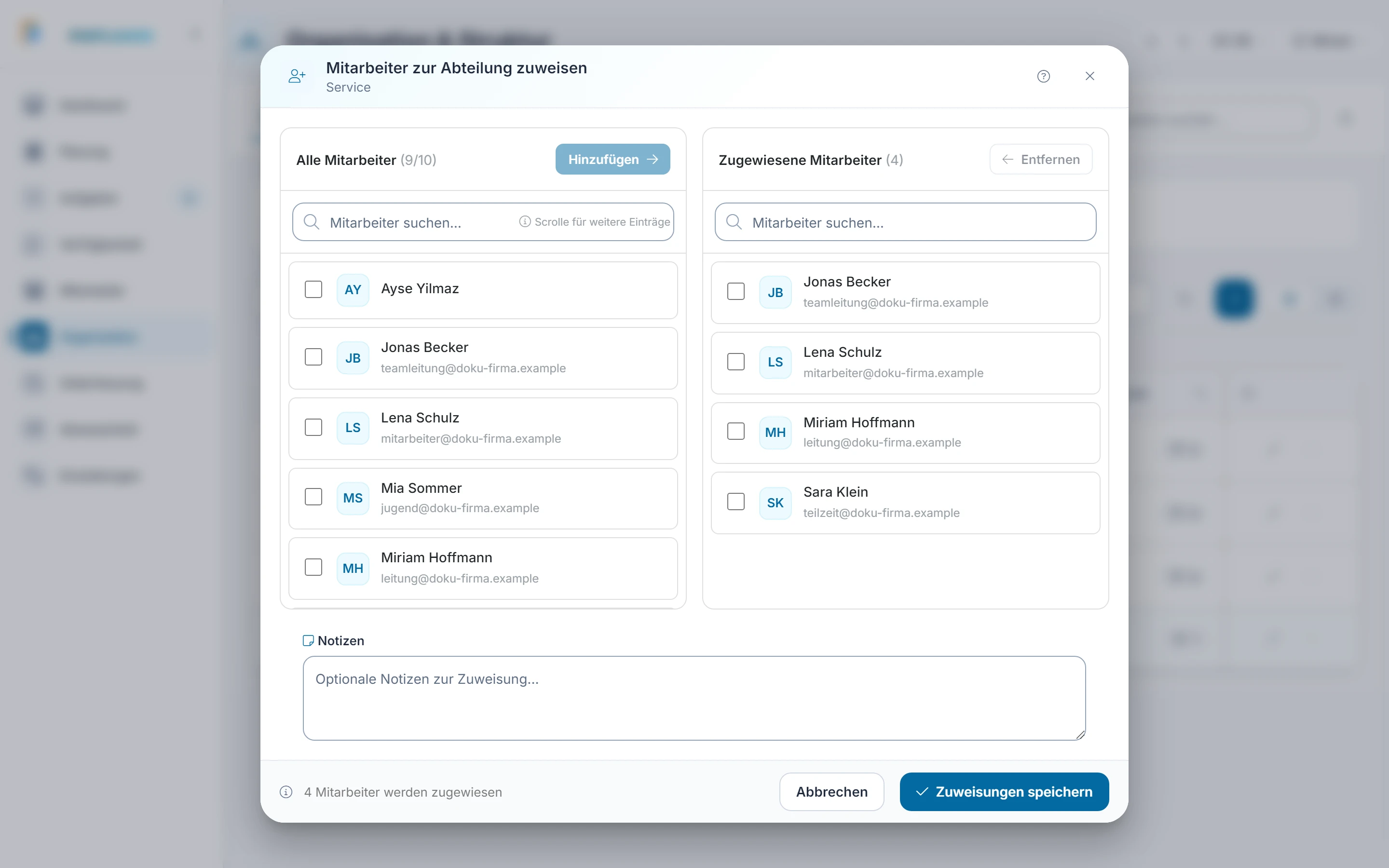The image size is (1389, 868).
Task: Click the (9/10) counter text
Action: coord(419,160)
